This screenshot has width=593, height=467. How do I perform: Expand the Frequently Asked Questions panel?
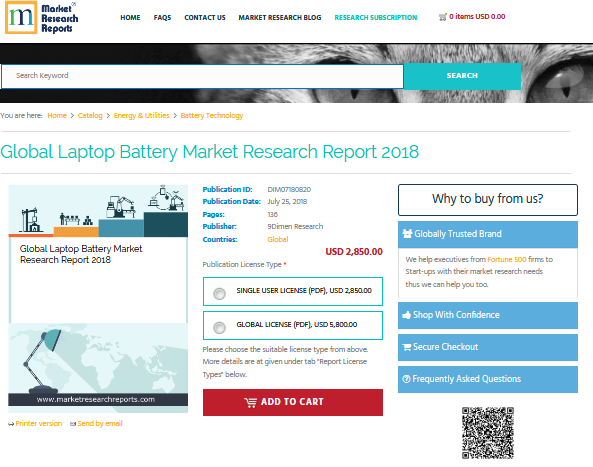point(488,379)
